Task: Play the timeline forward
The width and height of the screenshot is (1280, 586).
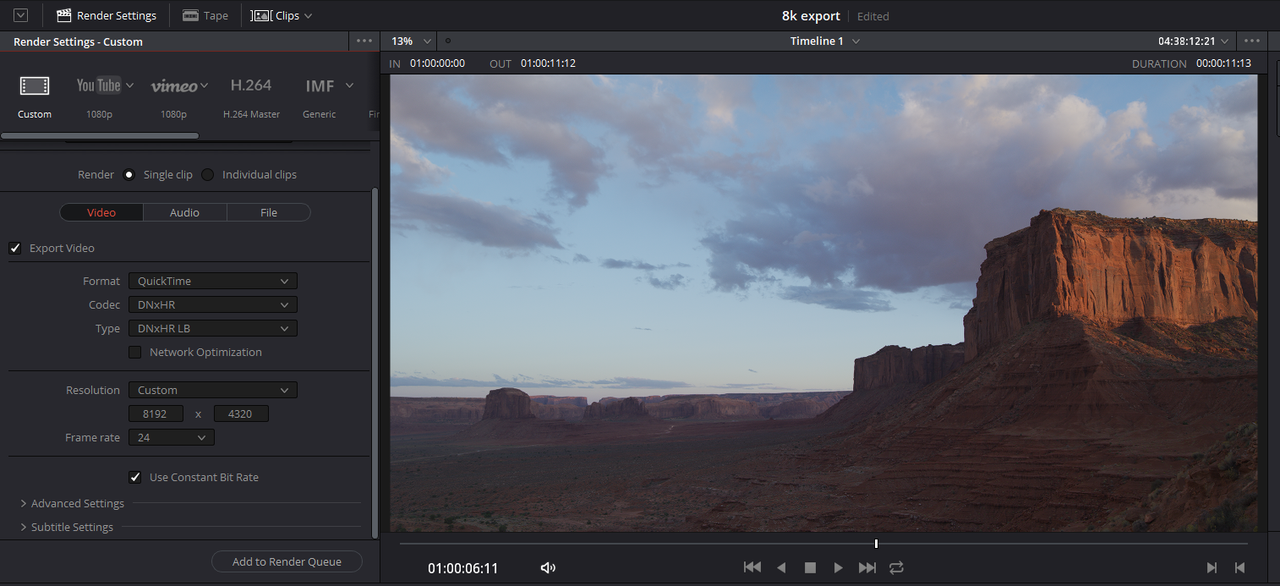Action: pyautogui.click(x=838, y=567)
